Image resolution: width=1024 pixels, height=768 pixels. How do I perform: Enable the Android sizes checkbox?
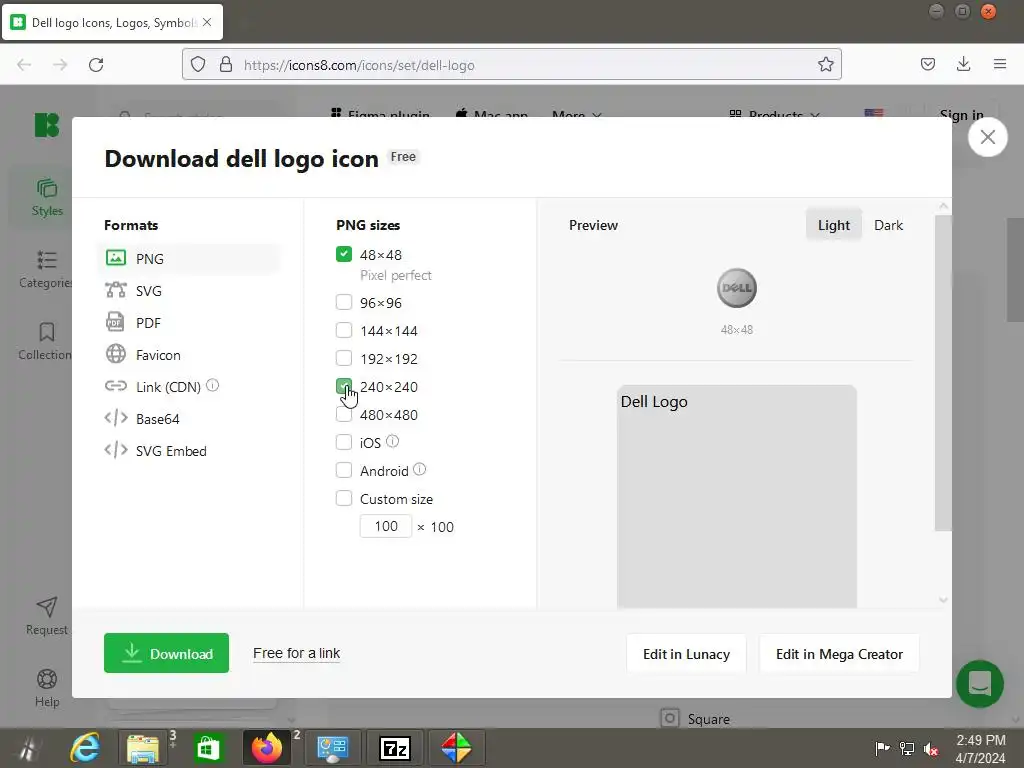point(344,470)
